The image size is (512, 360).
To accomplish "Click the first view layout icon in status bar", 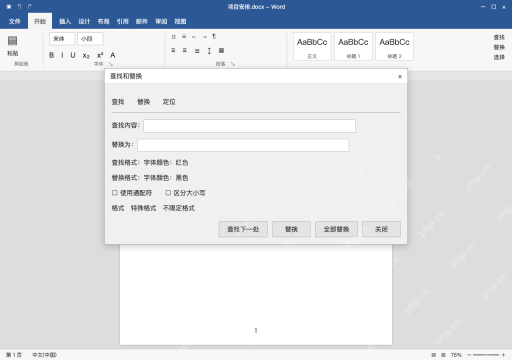I will (434, 355).
